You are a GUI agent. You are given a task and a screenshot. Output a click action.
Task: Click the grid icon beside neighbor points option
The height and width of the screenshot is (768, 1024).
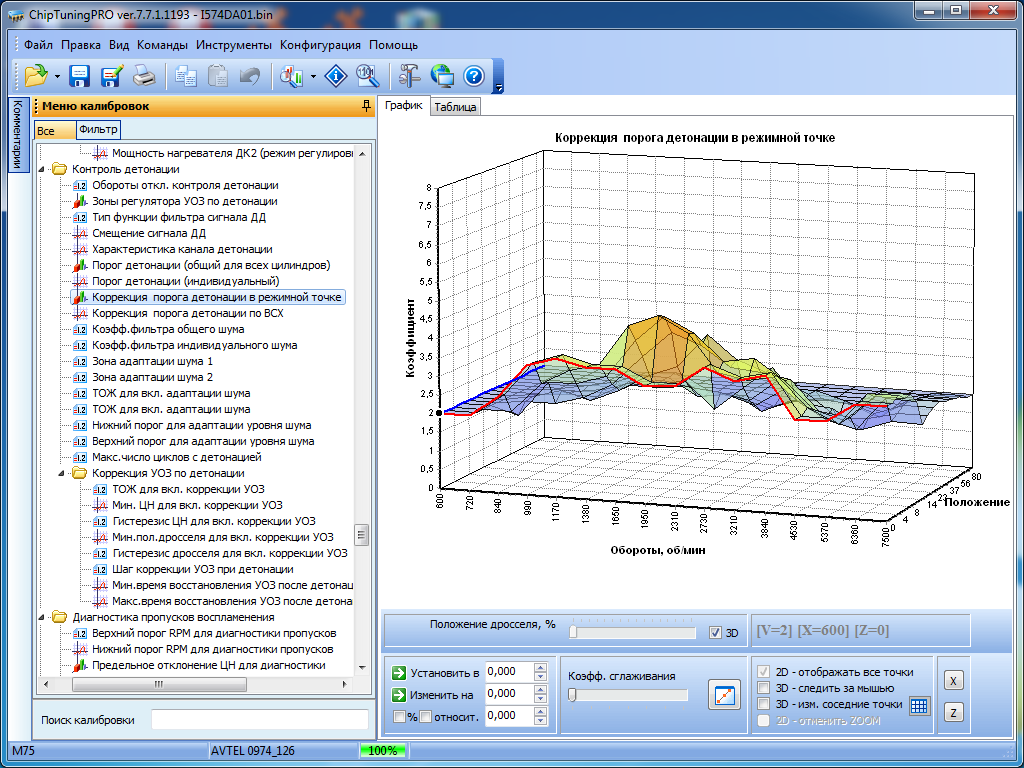(x=919, y=705)
